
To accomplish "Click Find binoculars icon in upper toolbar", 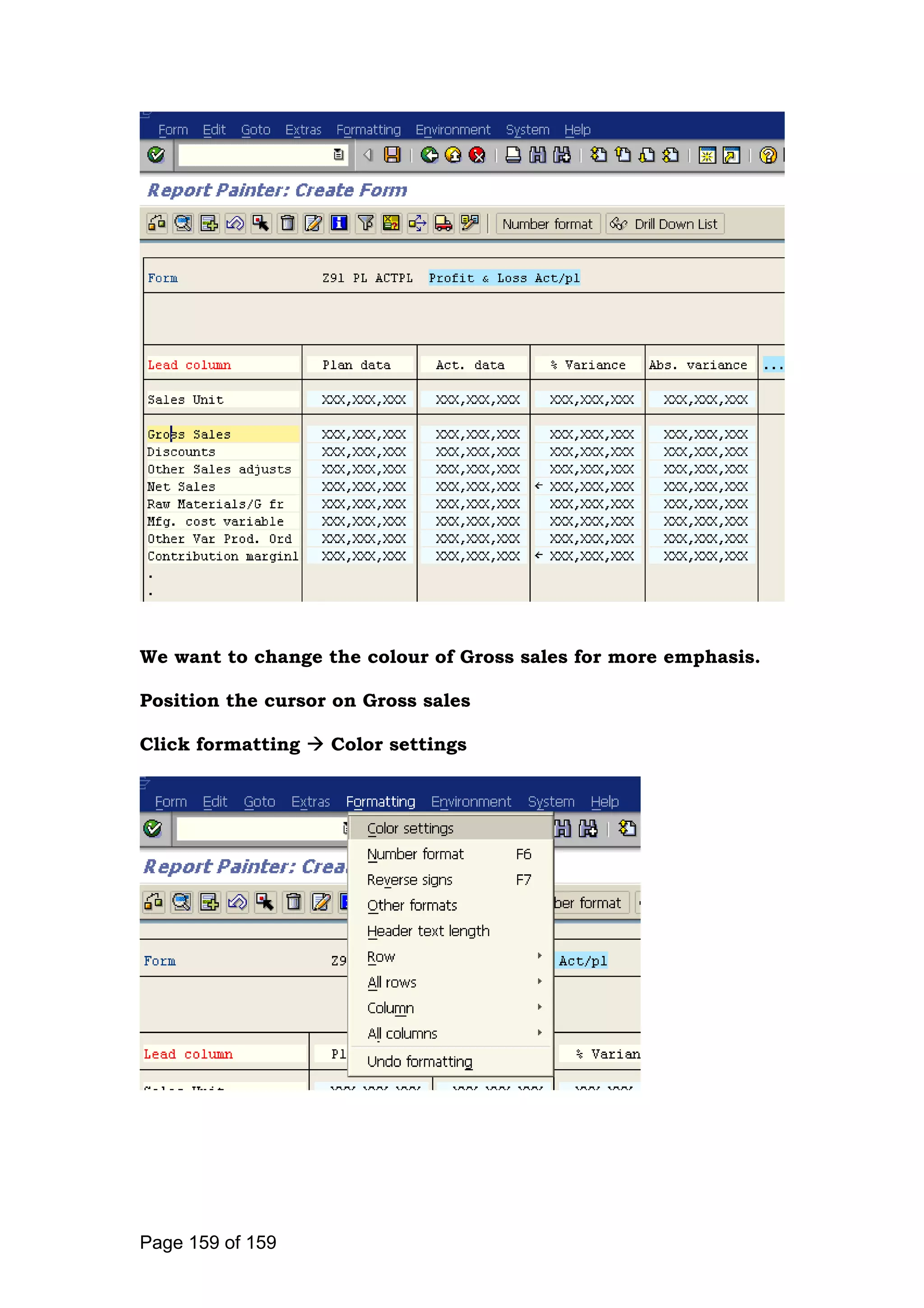I will [537, 155].
